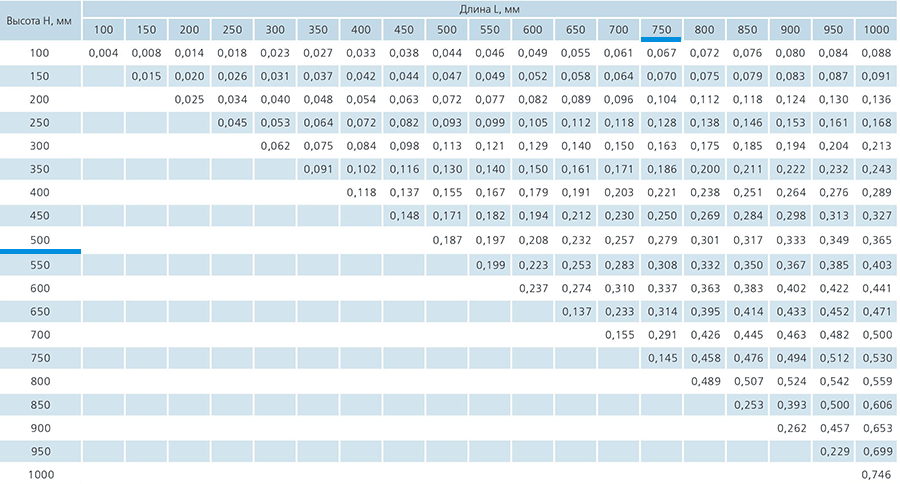Select cell value 0,136 in row 200
The width and height of the screenshot is (900, 484).
(876, 99)
